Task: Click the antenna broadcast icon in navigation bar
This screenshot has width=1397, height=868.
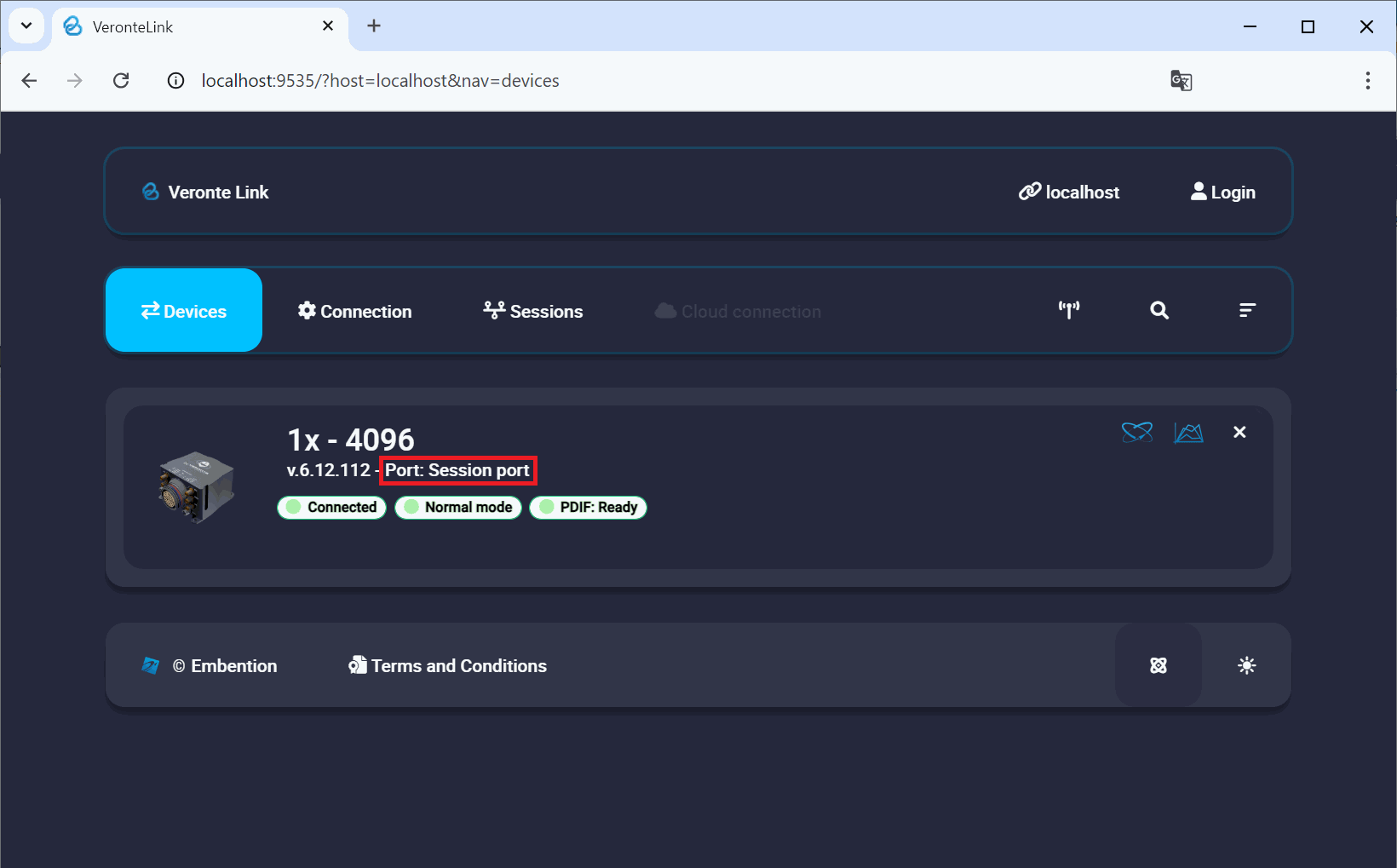Action: coord(1068,310)
